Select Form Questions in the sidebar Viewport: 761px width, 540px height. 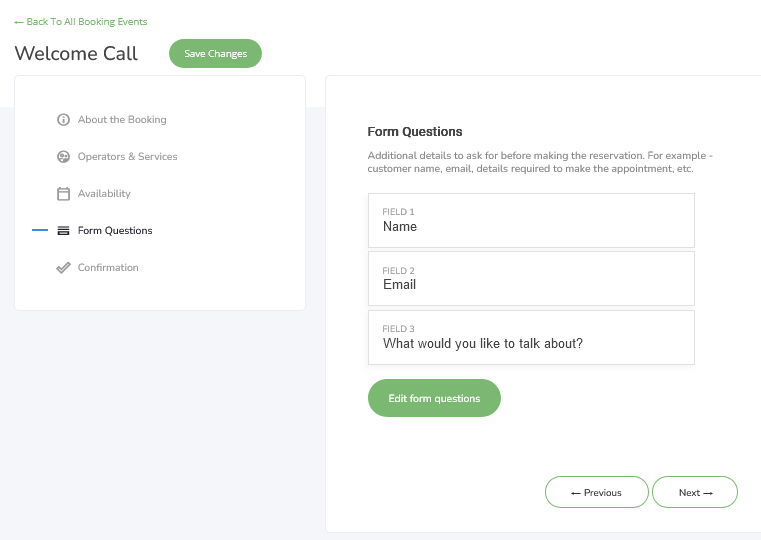(x=115, y=230)
